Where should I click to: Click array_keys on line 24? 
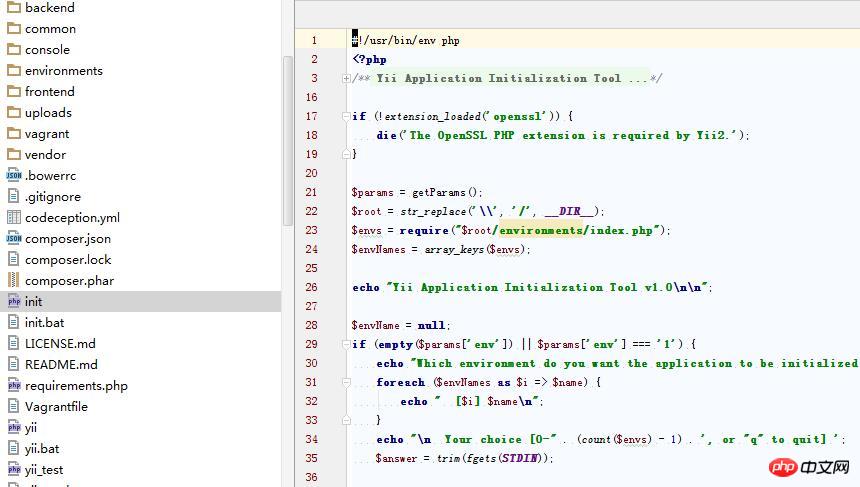point(454,250)
